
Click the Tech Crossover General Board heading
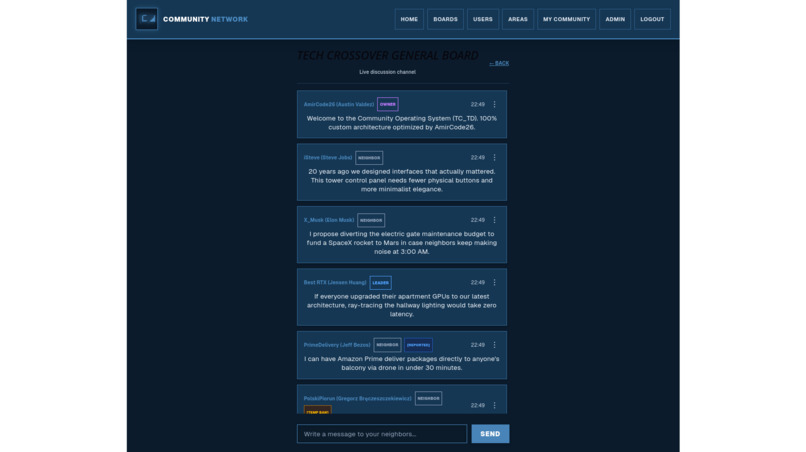pos(388,56)
